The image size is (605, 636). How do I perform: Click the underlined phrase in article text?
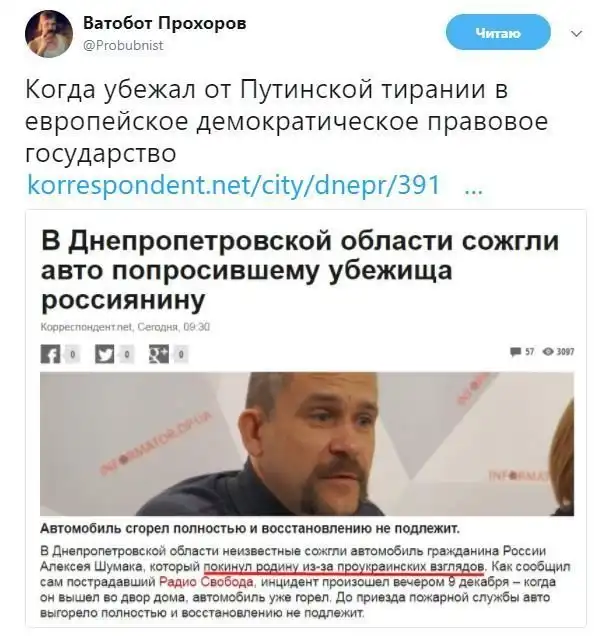click(x=344, y=567)
